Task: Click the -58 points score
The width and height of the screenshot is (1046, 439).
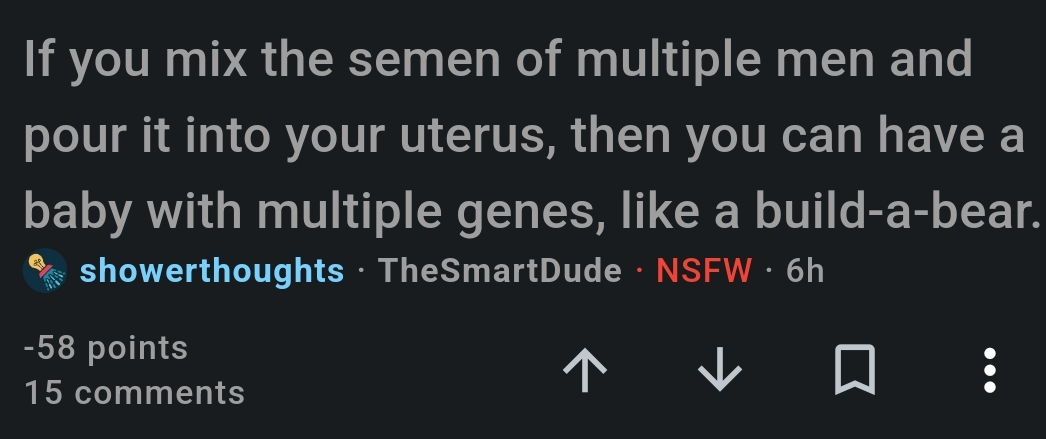Action: (106, 348)
